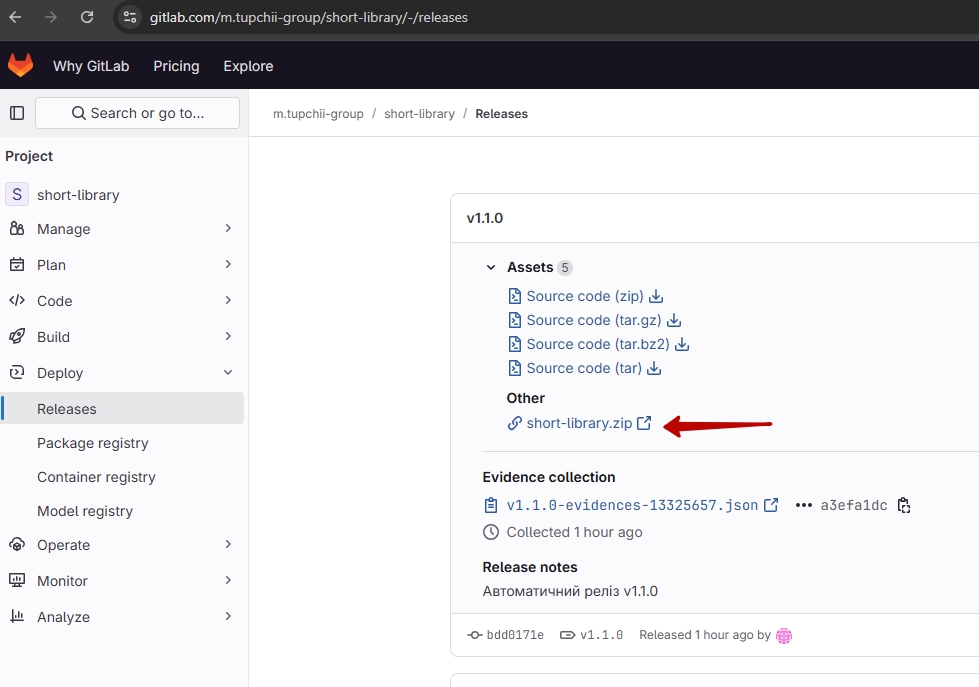Click the Assets count badge 5
979x687 pixels.
point(564,268)
